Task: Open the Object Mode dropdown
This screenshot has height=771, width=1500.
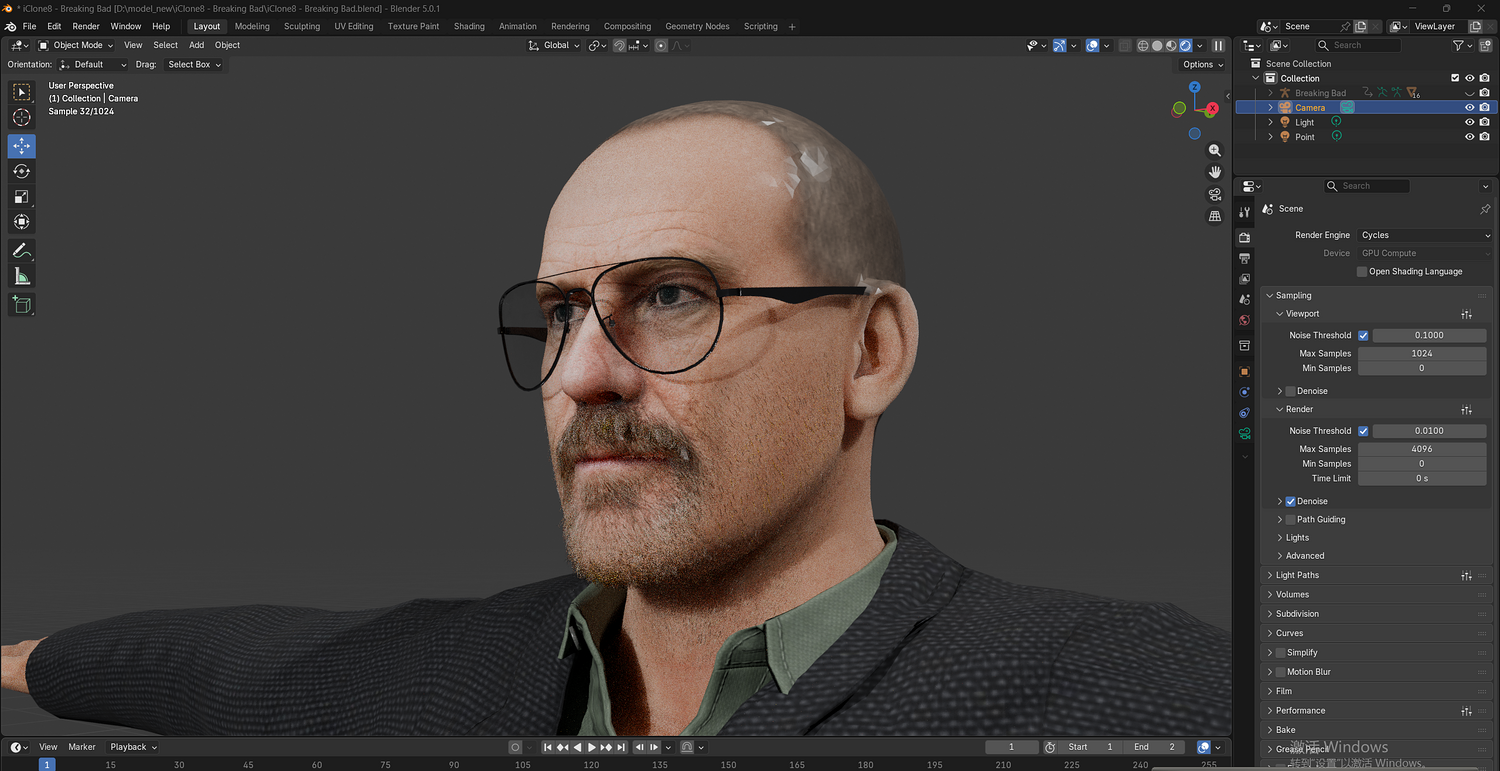Action: coord(76,45)
